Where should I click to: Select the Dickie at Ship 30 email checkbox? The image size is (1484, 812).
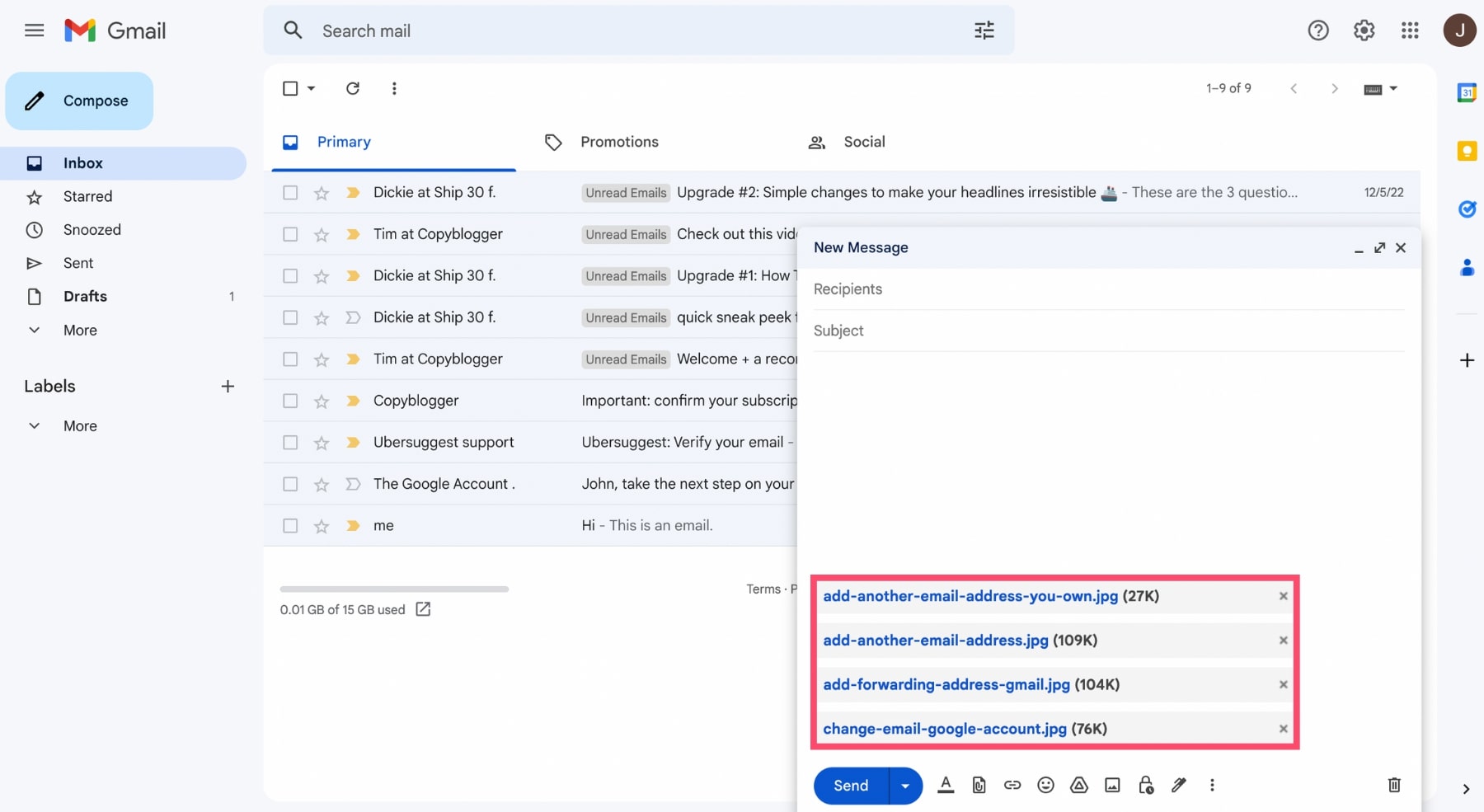point(289,192)
